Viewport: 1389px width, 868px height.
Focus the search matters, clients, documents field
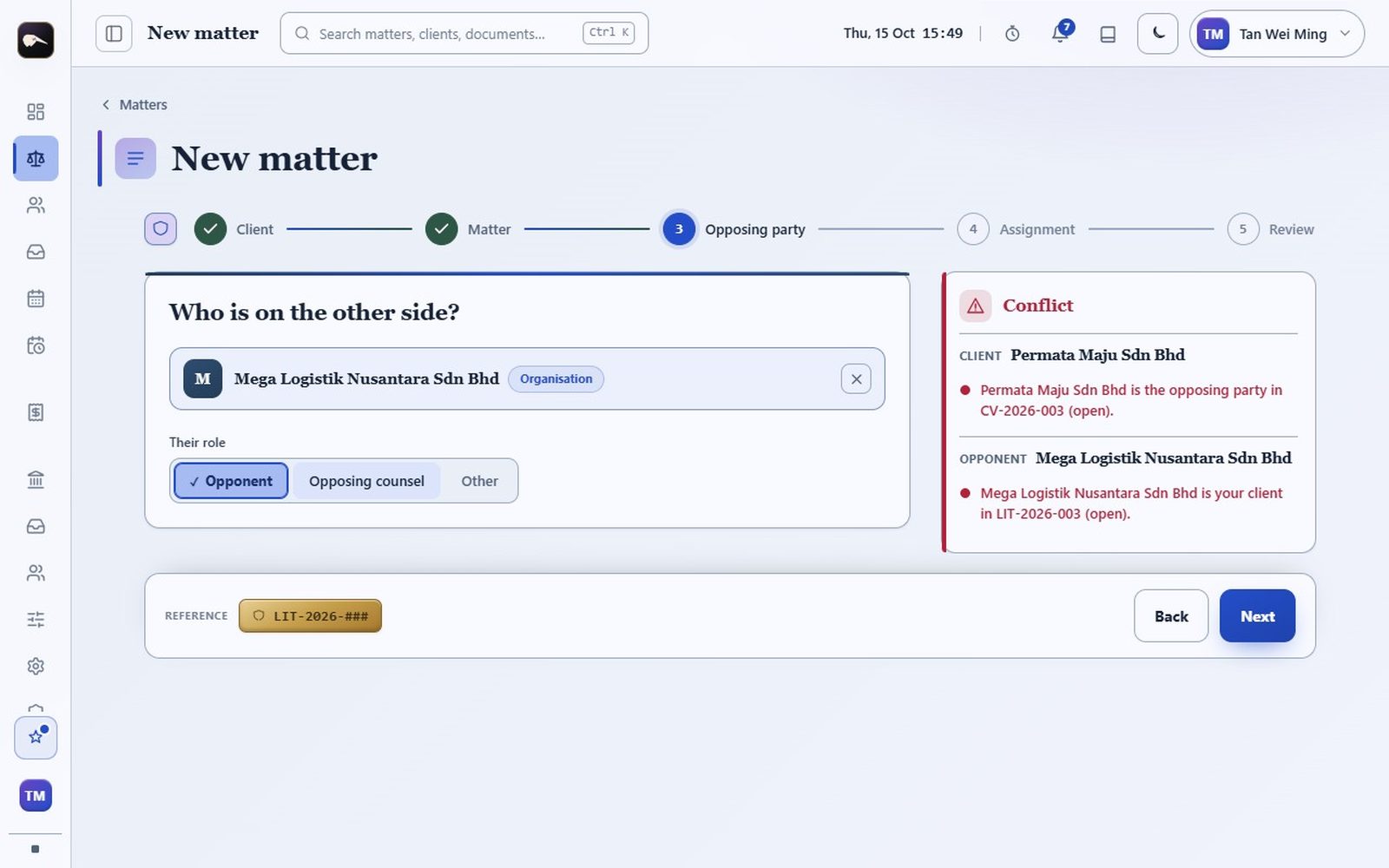click(x=464, y=34)
